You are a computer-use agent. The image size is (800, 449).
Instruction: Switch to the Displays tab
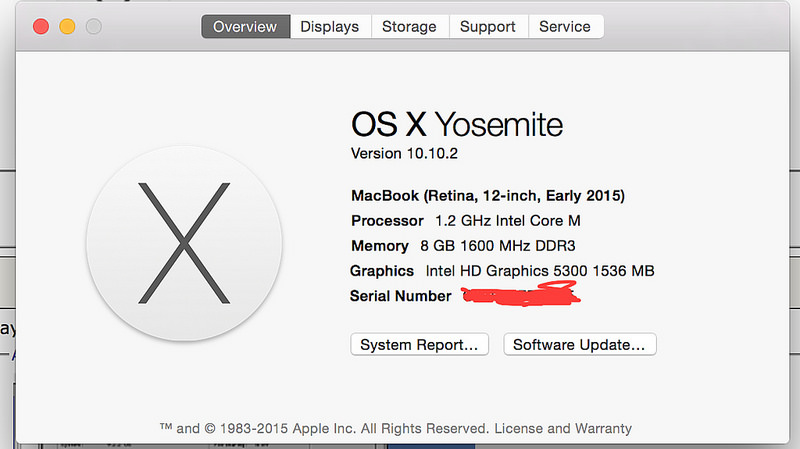point(330,27)
